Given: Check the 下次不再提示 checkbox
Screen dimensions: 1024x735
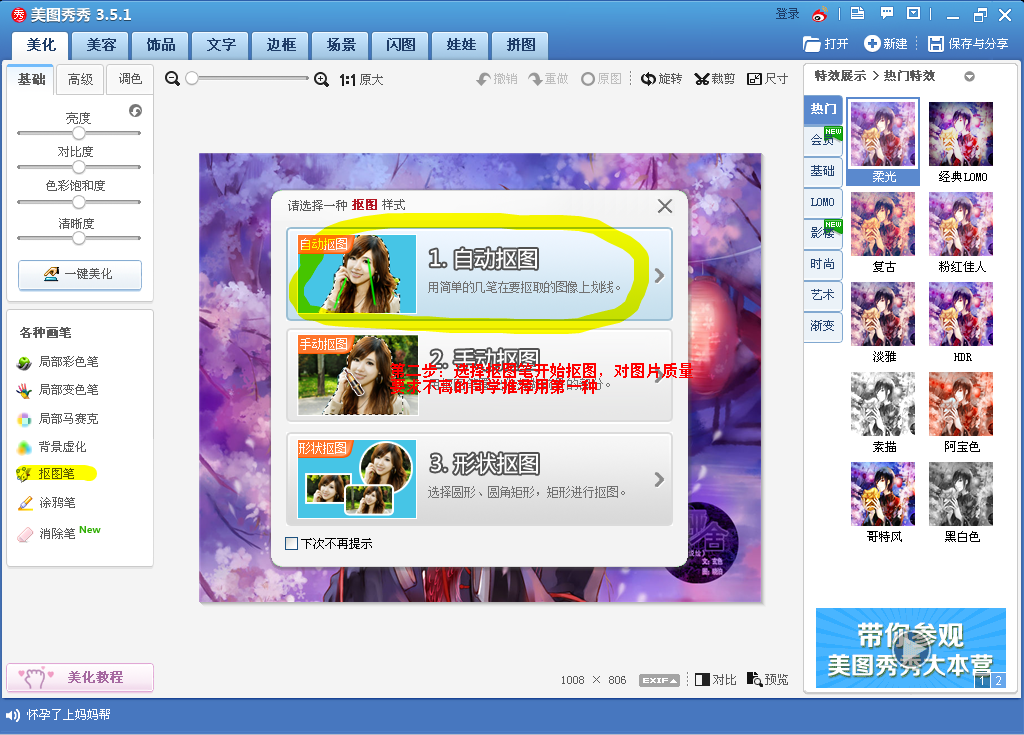Looking at the screenshot, I should 291,543.
